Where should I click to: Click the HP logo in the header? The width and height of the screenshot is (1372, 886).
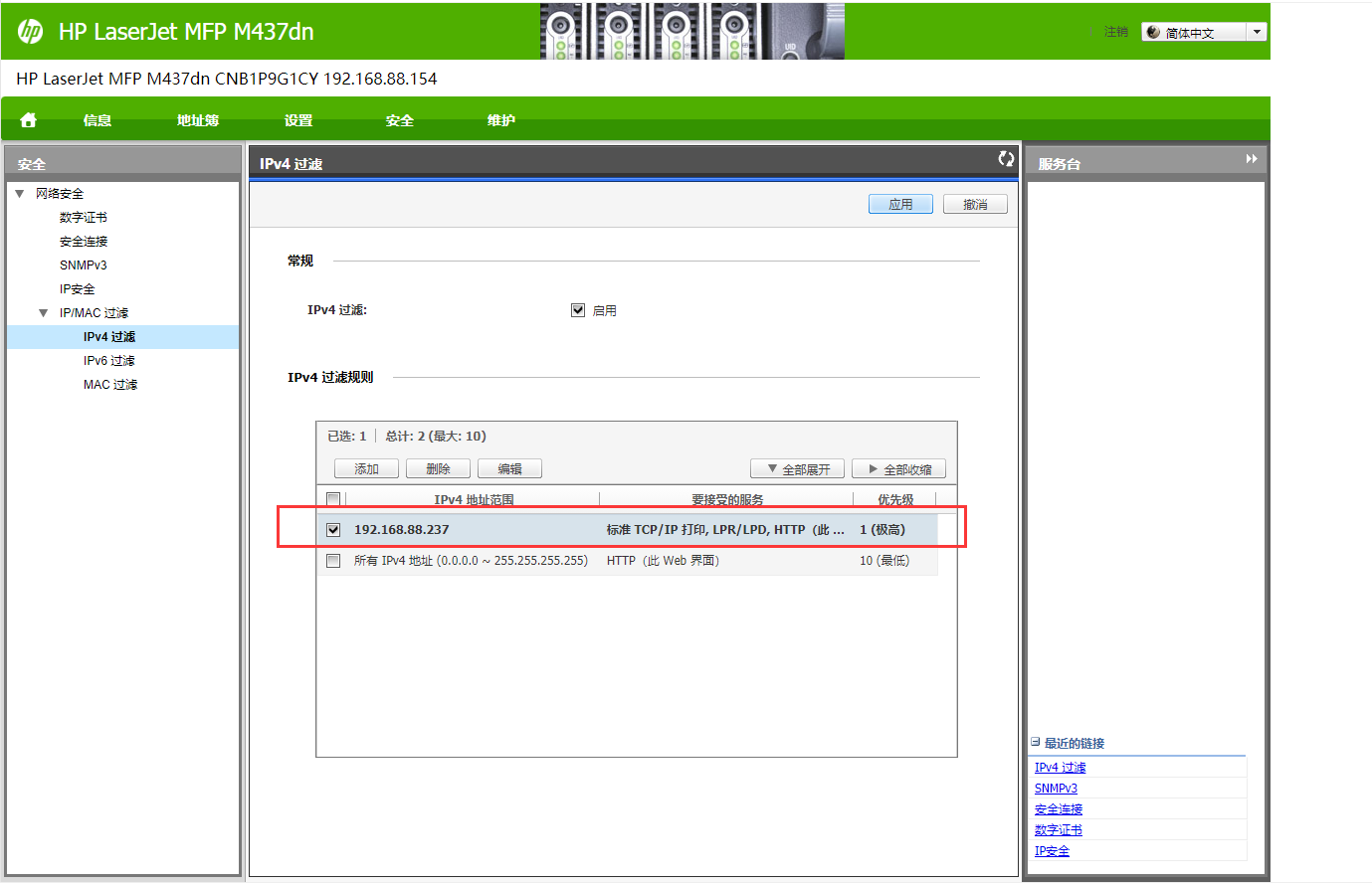point(30,32)
